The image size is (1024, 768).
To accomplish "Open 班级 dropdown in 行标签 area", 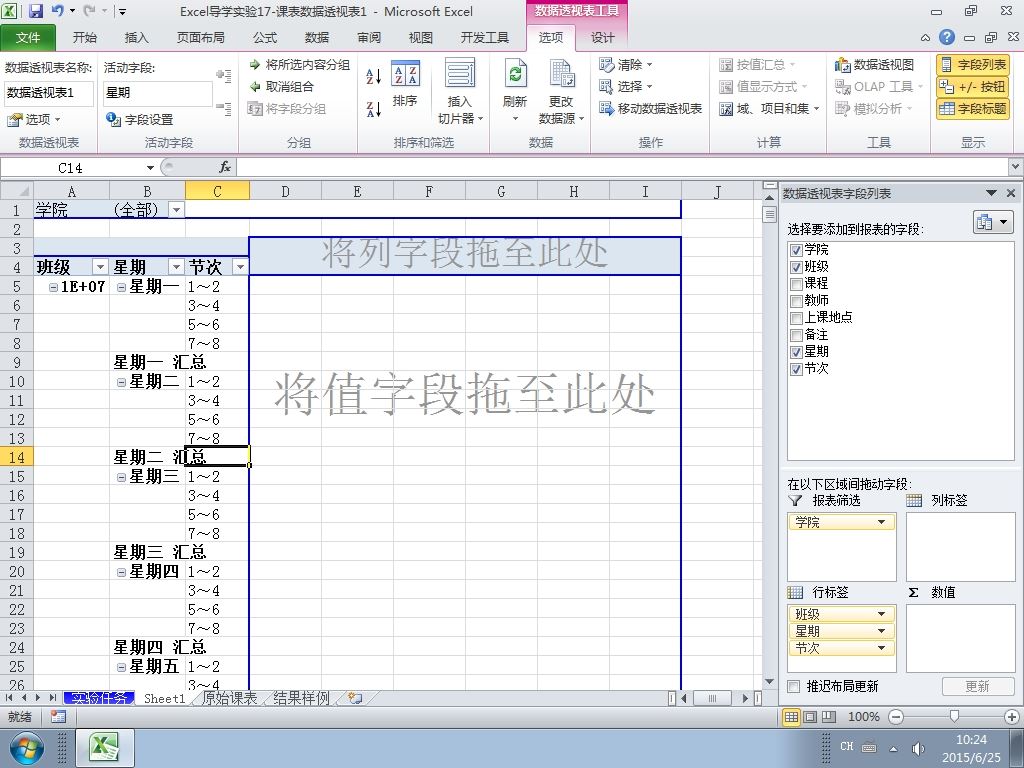I will (882, 614).
